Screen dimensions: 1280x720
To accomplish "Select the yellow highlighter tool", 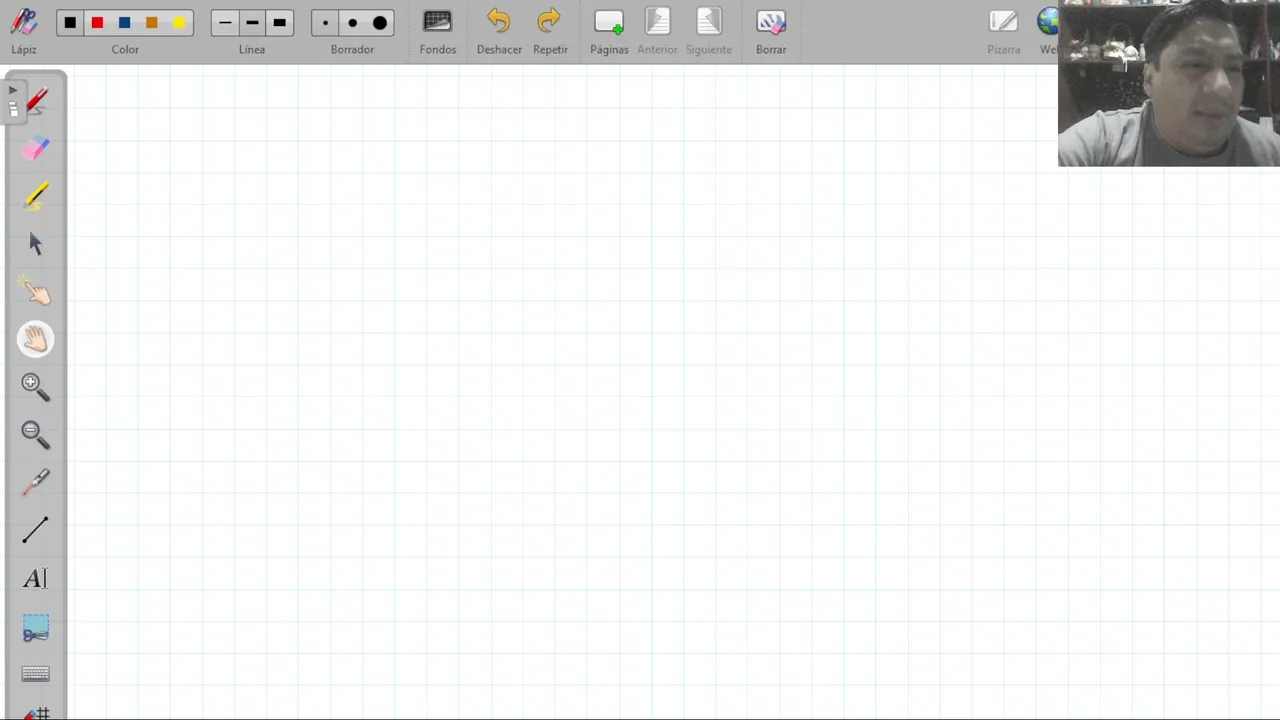I will click(x=36, y=196).
